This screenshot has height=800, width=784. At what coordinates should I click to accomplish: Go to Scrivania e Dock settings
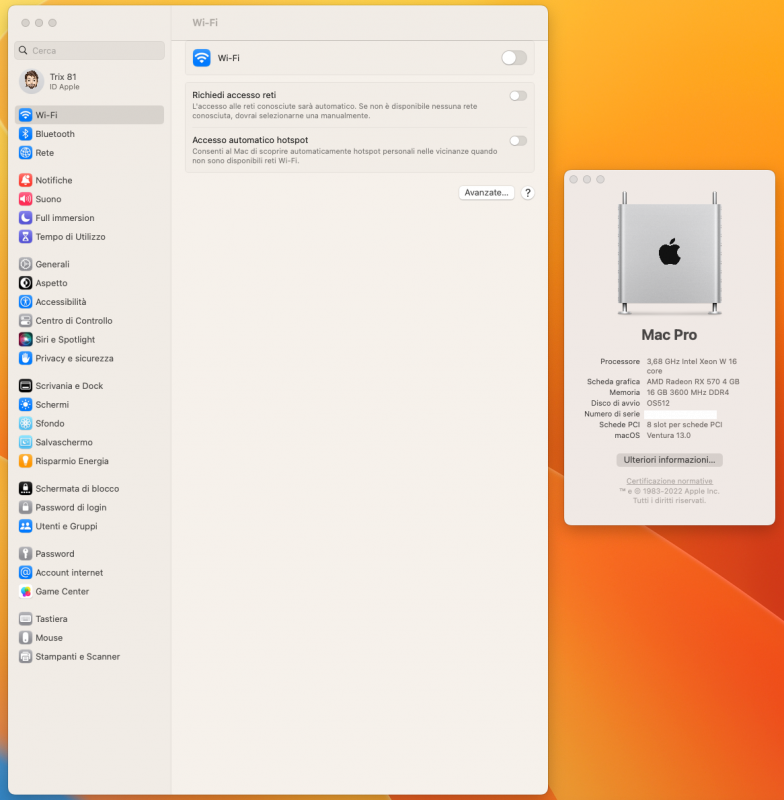click(69, 386)
